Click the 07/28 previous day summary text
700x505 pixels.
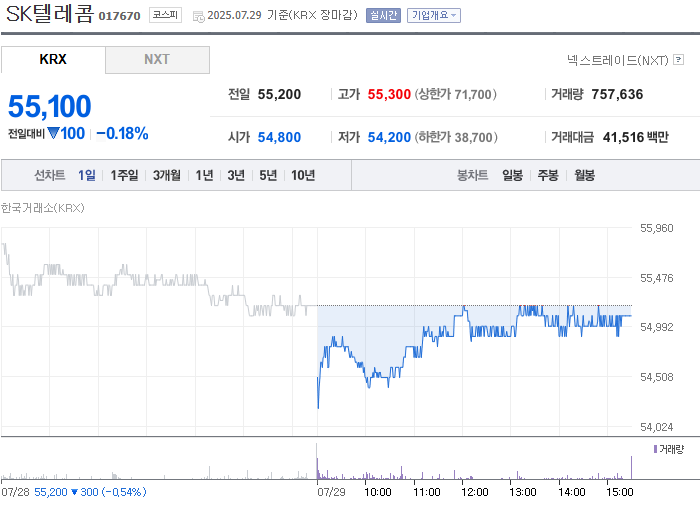(74, 492)
